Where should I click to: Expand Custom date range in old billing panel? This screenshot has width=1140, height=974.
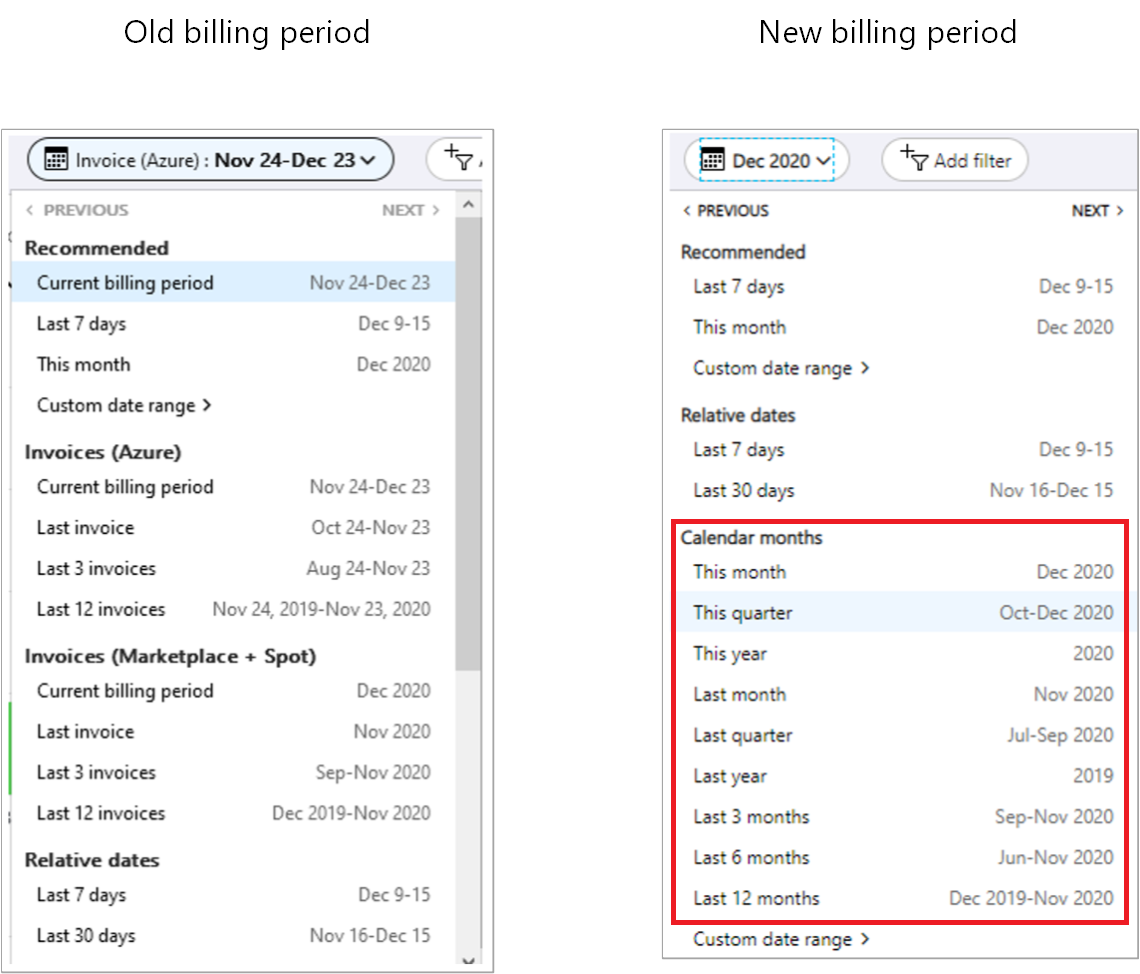click(x=124, y=406)
